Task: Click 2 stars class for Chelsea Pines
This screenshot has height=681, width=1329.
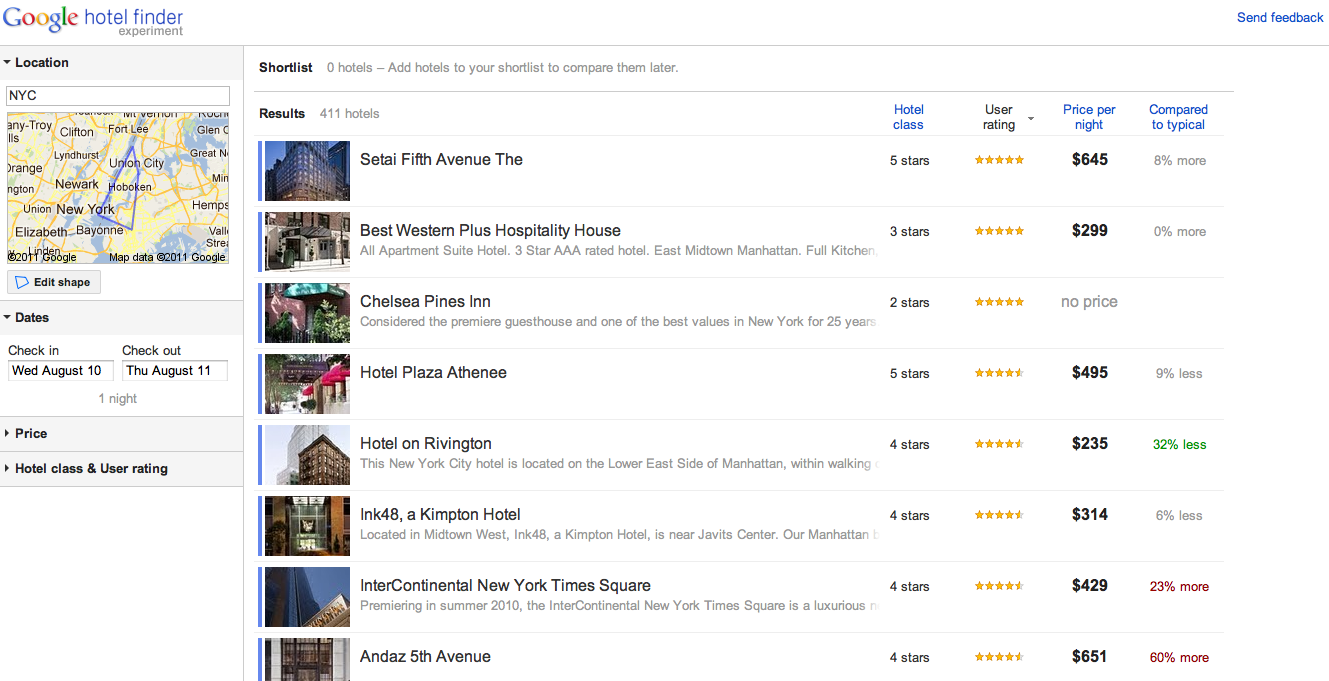Action: (x=909, y=302)
